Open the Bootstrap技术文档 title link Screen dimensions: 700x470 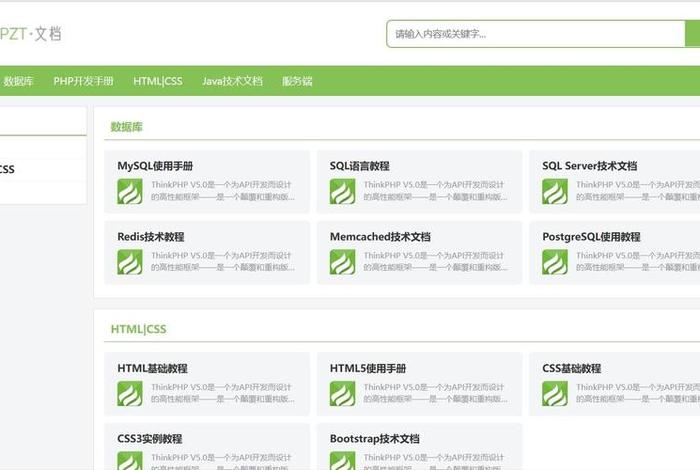(x=375, y=439)
